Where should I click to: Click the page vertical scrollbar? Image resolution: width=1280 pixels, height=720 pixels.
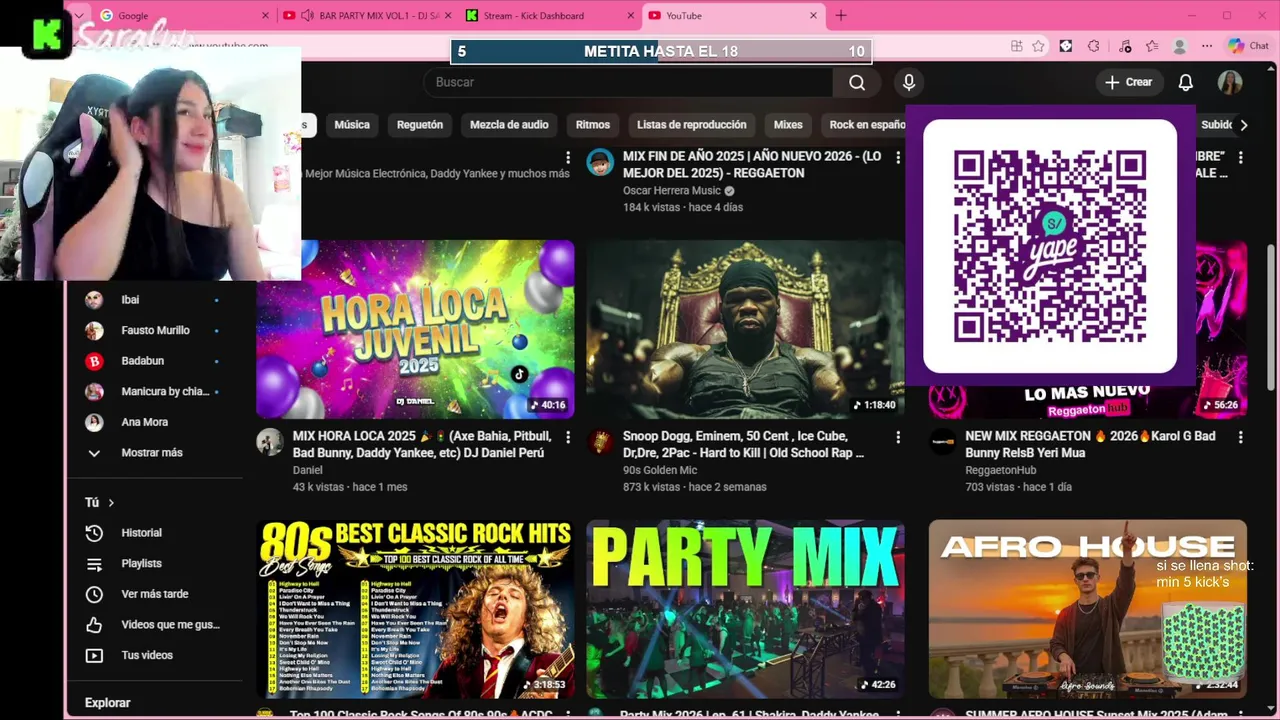[1272, 318]
